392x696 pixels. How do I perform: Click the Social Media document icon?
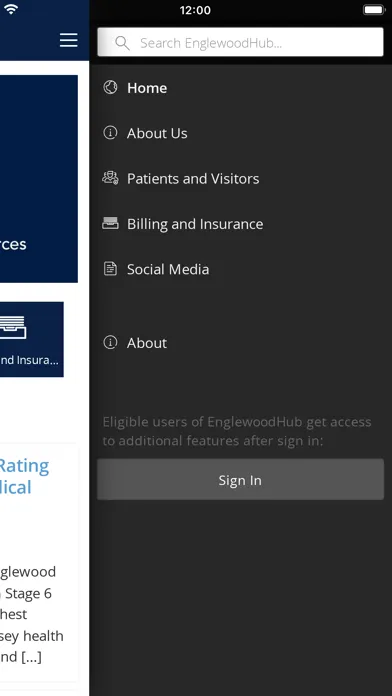[110, 269]
